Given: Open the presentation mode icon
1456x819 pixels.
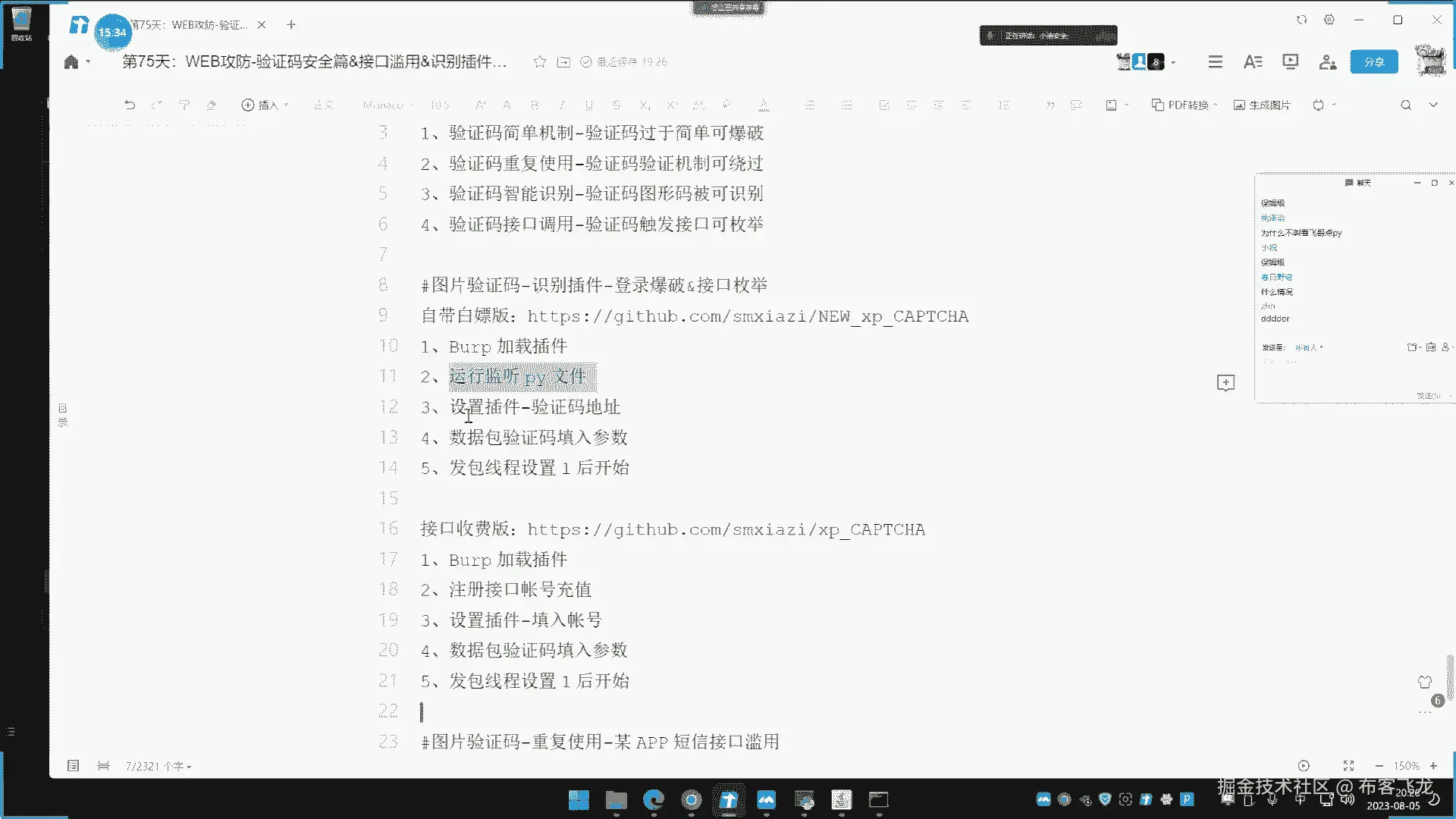Looking at the screenshot, I should tap(1290, 61).
